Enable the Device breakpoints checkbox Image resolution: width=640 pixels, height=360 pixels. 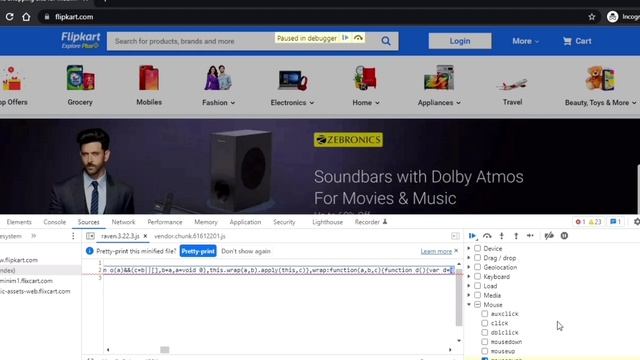[x=477, y=248]
